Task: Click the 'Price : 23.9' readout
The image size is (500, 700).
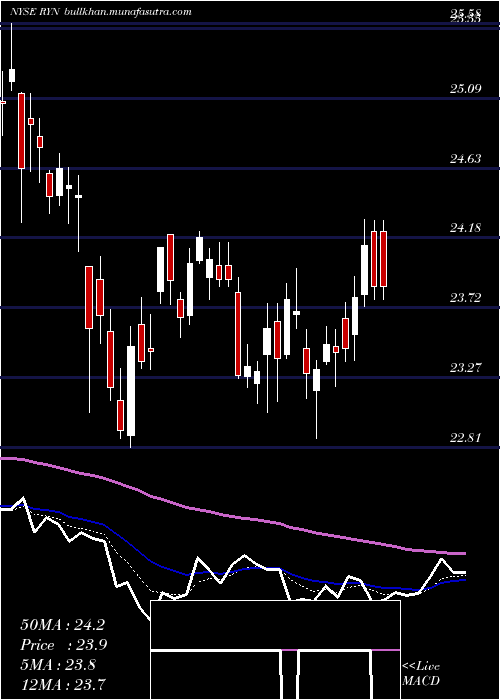Action: [64, 645]
